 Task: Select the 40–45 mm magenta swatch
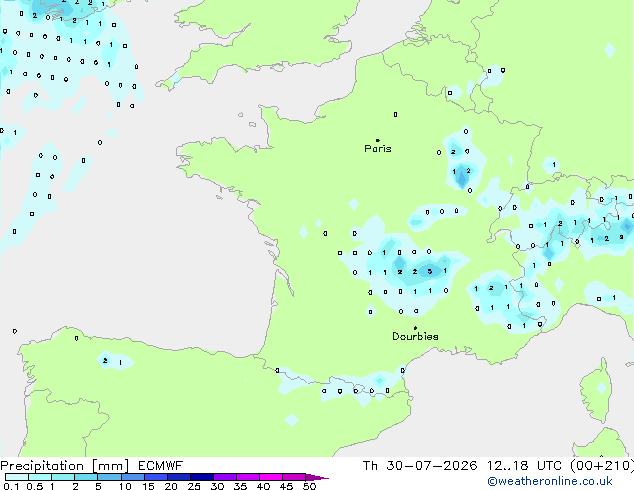(x=271, y=477)
